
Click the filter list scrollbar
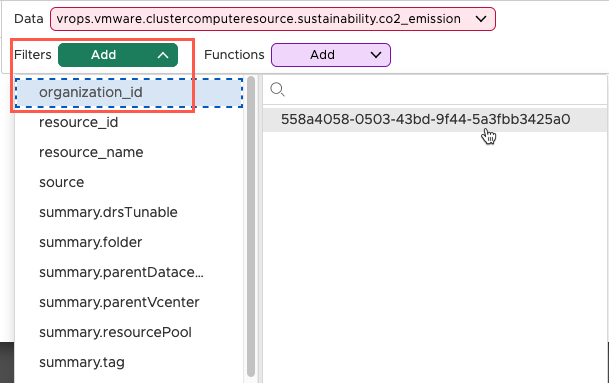click(x=251, y=226)
